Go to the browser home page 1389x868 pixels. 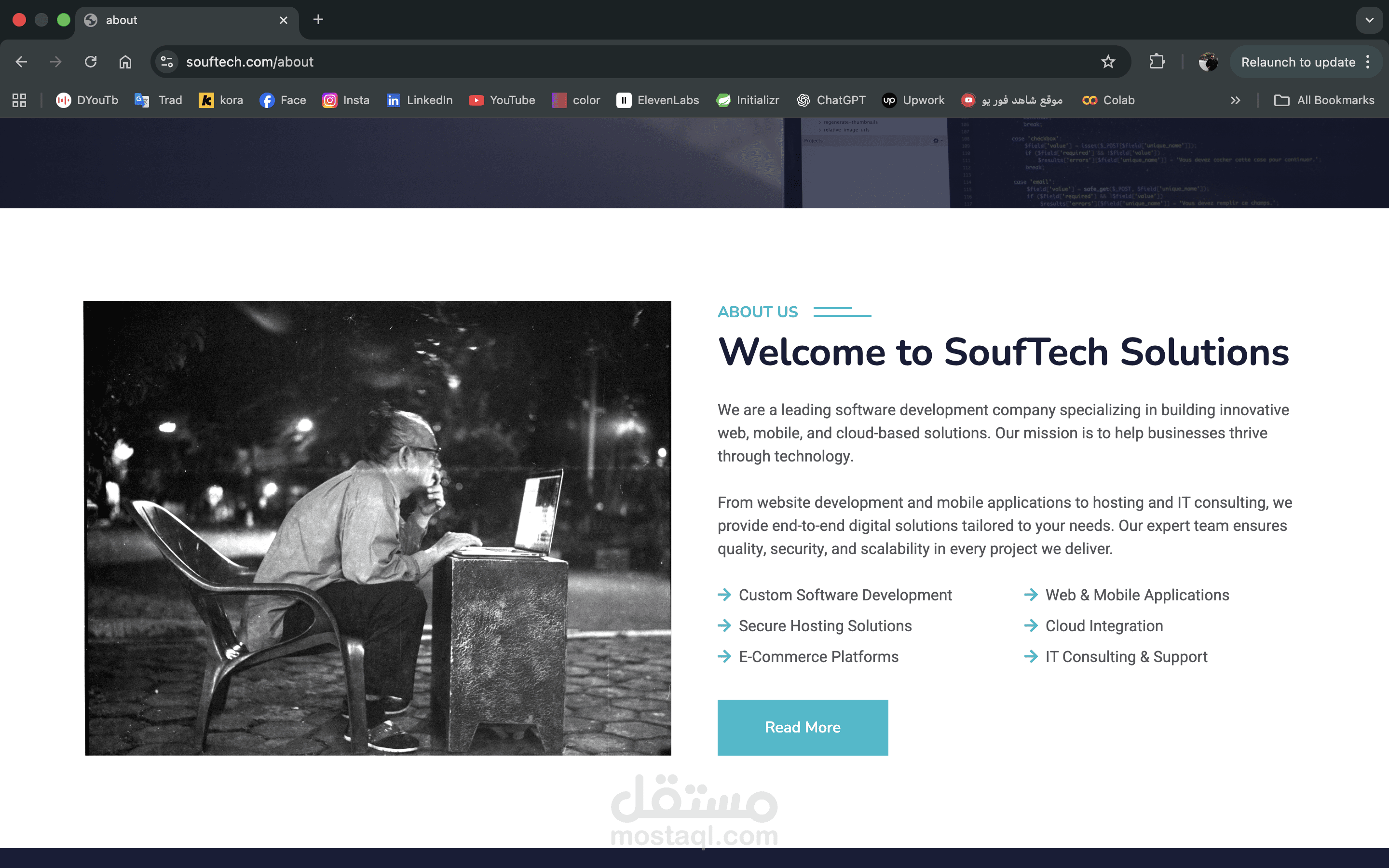tap(125, 62)
